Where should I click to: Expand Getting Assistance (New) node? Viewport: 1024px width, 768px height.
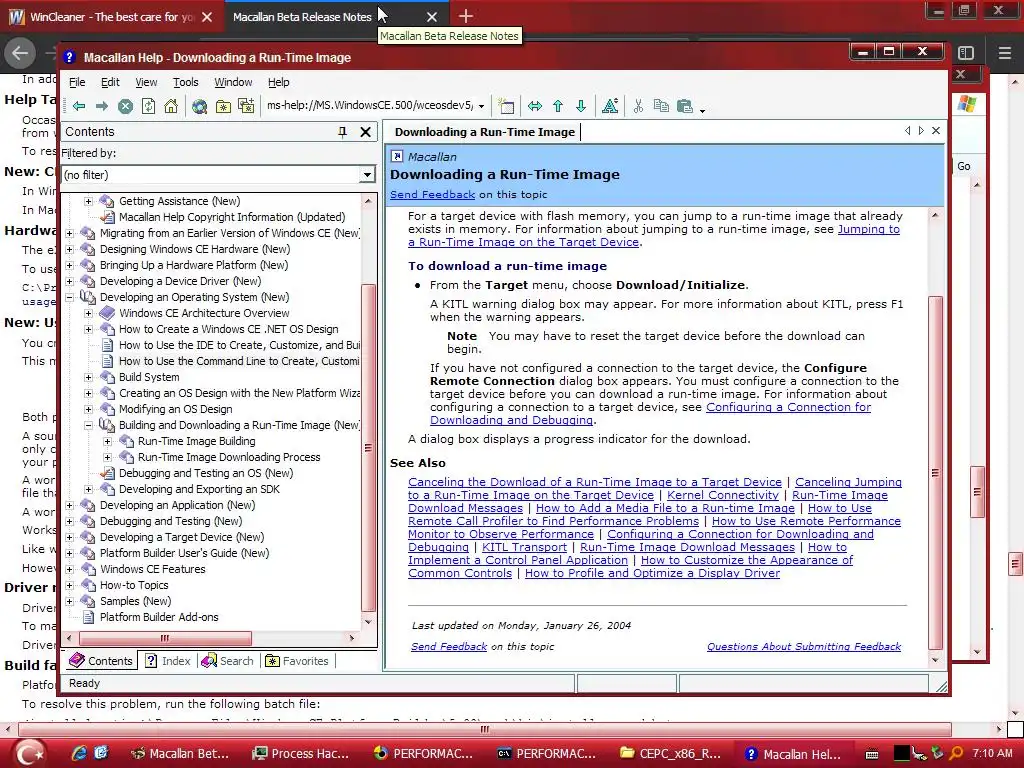coord(88,201)
